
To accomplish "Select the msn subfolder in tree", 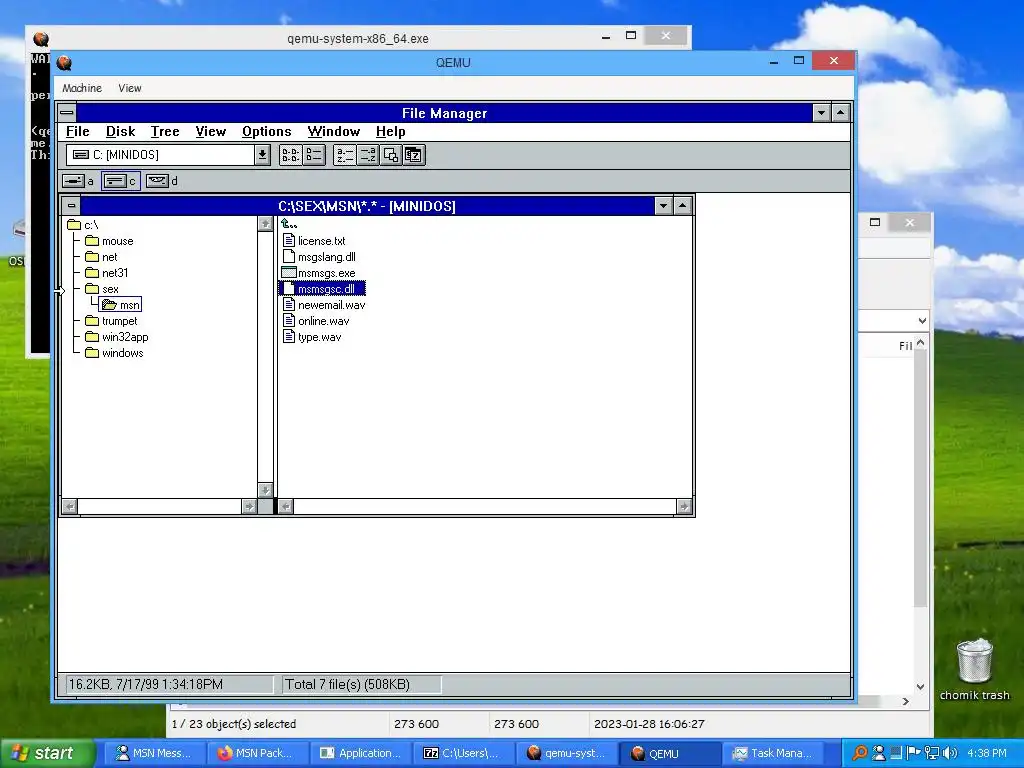I will coord(121,305).
